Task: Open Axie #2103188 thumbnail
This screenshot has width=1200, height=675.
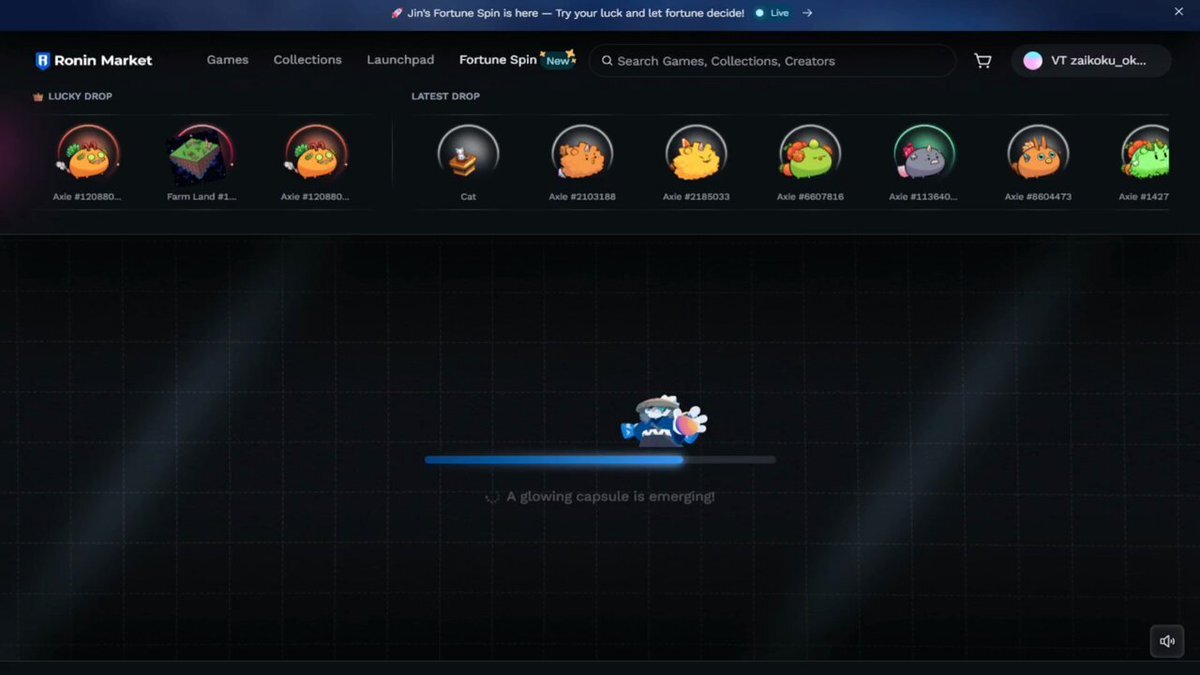Action: pyautogui.click(x=582, y=154)
